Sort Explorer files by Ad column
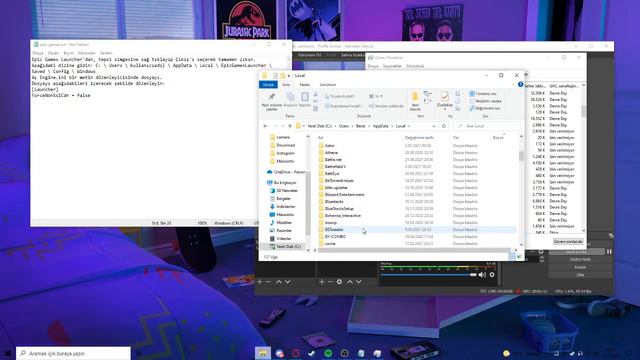 (320, 138)
